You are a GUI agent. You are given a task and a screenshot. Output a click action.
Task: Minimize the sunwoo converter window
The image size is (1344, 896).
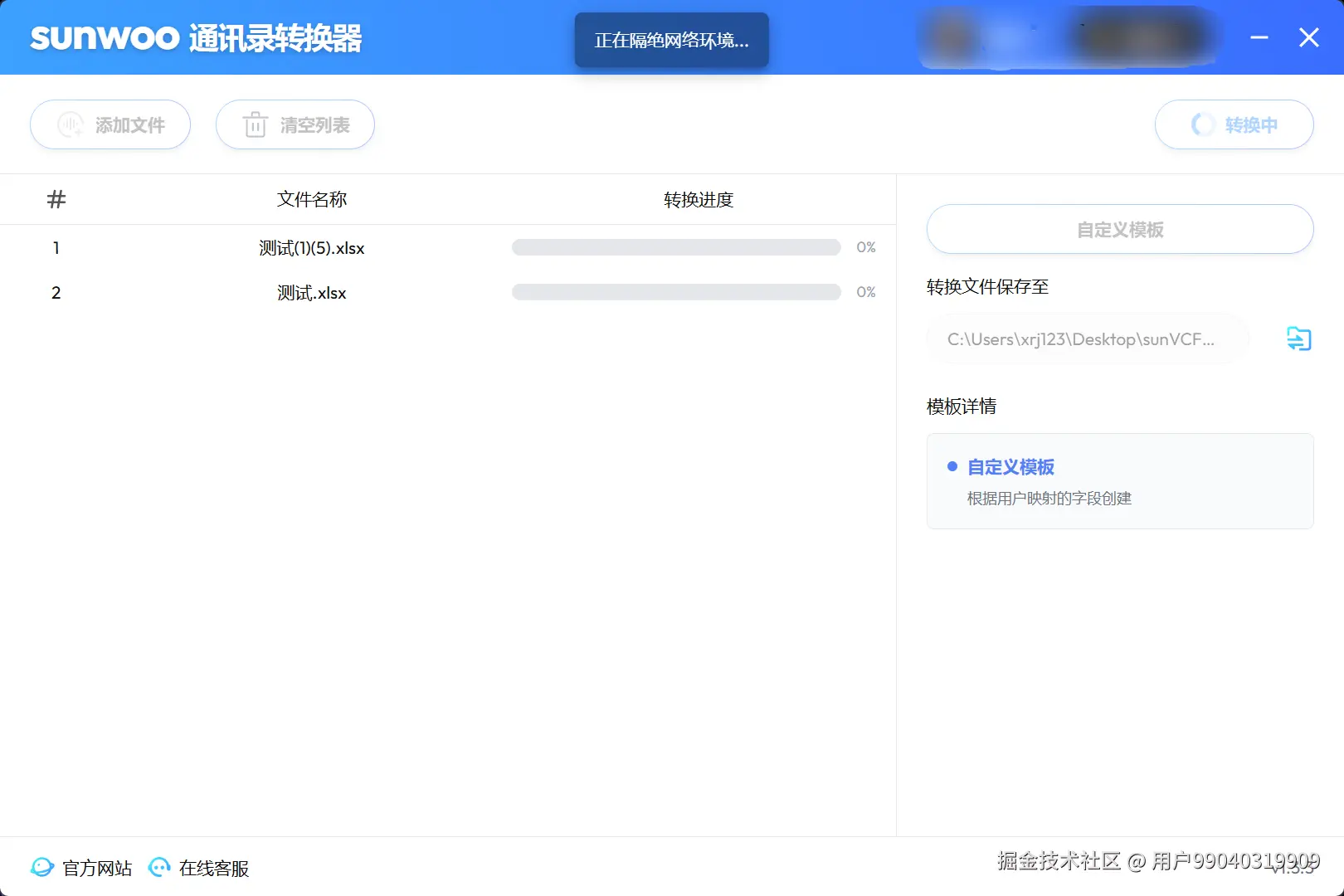[x=1259, y=37]
